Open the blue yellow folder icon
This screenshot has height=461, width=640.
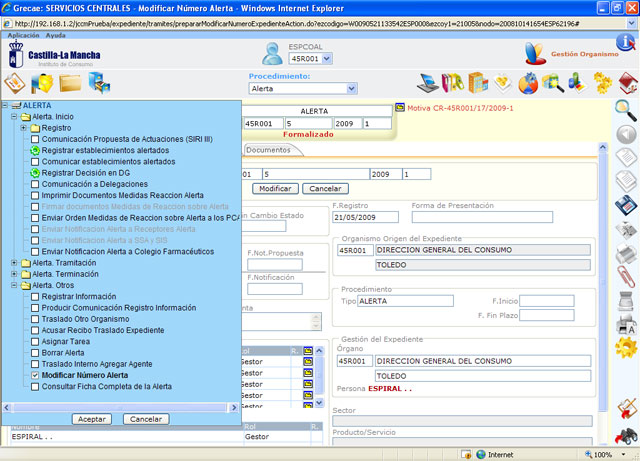coord(42,83)
